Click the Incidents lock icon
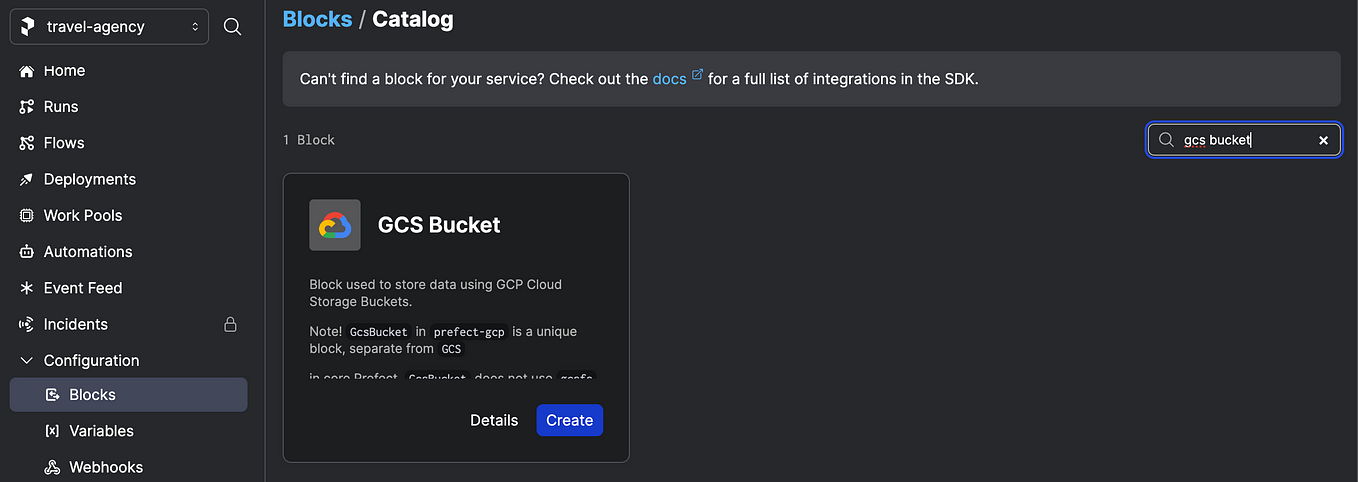Screen dimensions: 1358x482 click(230, 324)
